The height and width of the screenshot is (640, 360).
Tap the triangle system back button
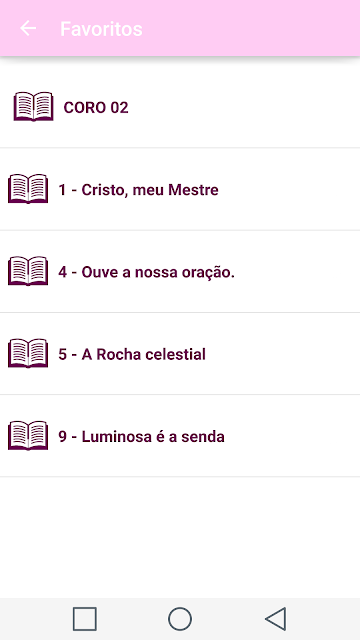pos(276,619)
